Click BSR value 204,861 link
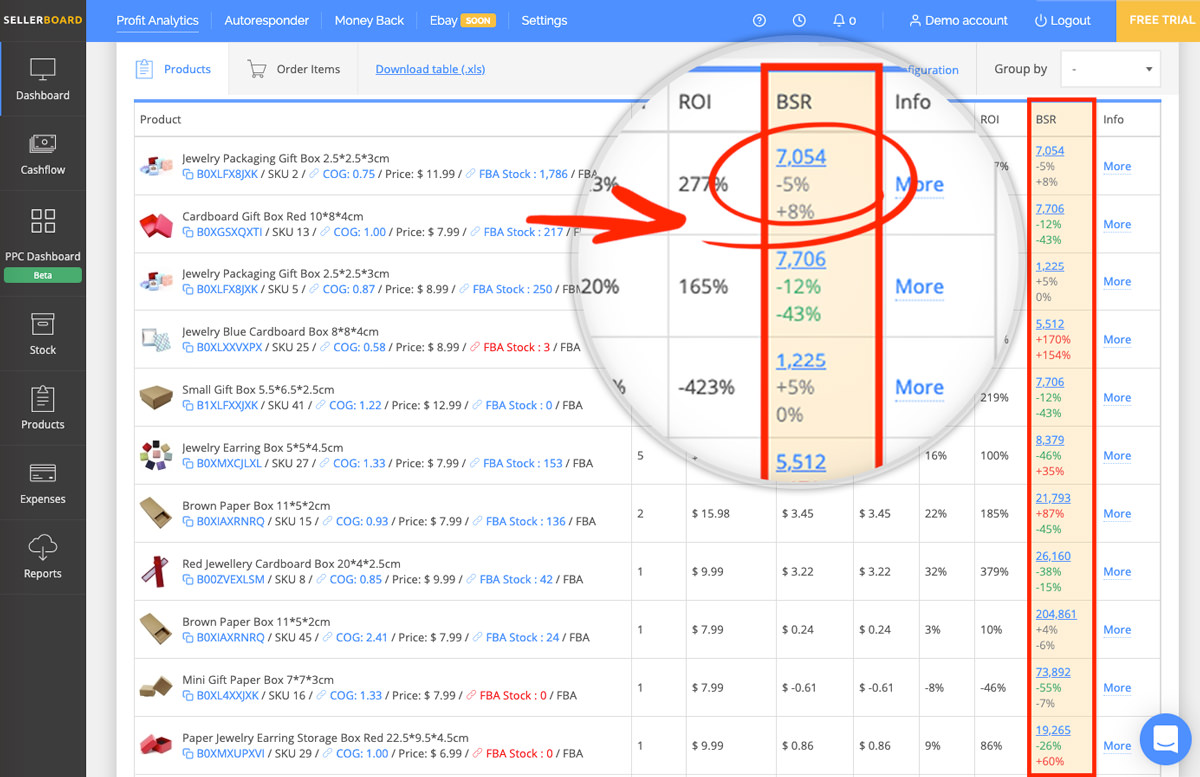The image size is (1200, 777). pyautogui.click(x=1056, y=614)
